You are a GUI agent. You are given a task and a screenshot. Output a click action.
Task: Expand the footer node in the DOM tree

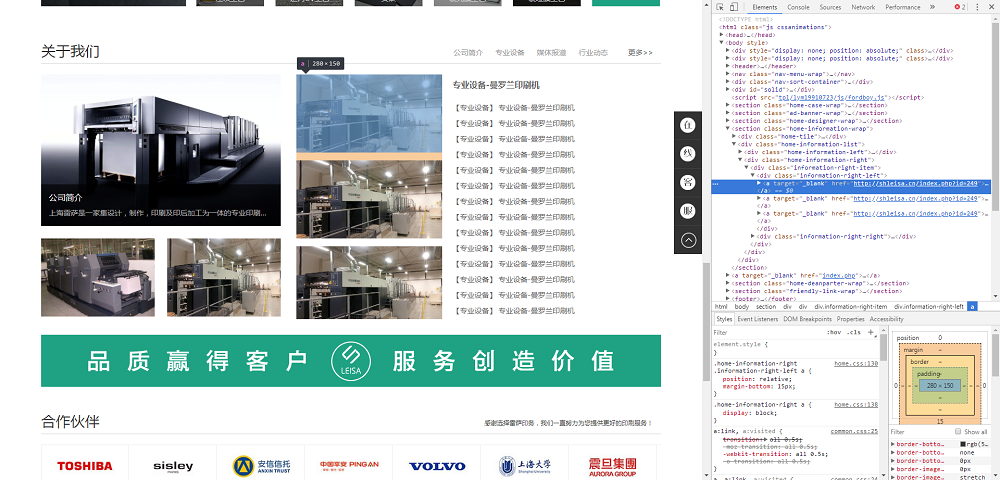point(728,298)
